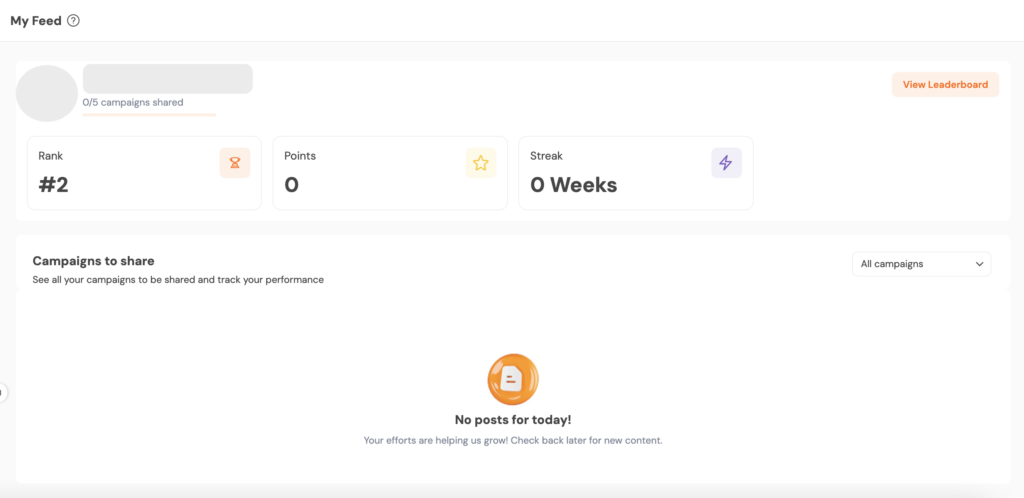Click the campaigns performance description text
This screenshot has width=1024, height=498.
tap(178, 280)
